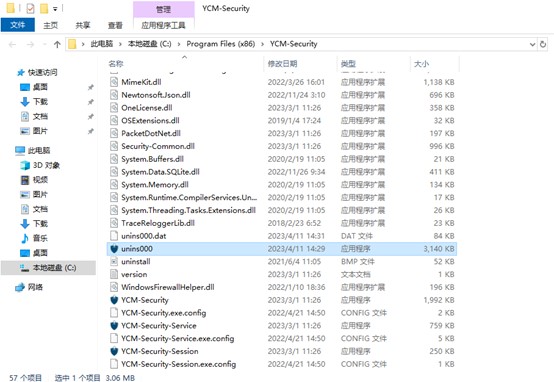Screen dimensions: 554x382
Task: Click the 视频 film icon in sidebar
Action: [25, 180]
